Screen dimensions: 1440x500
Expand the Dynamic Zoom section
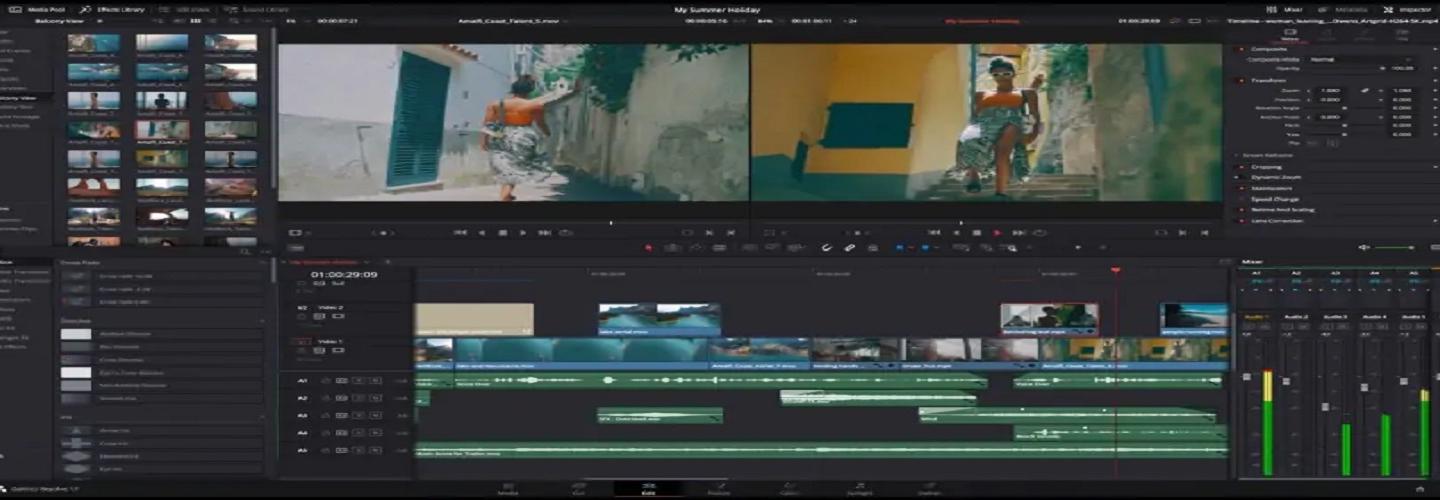click(1274, 177)
